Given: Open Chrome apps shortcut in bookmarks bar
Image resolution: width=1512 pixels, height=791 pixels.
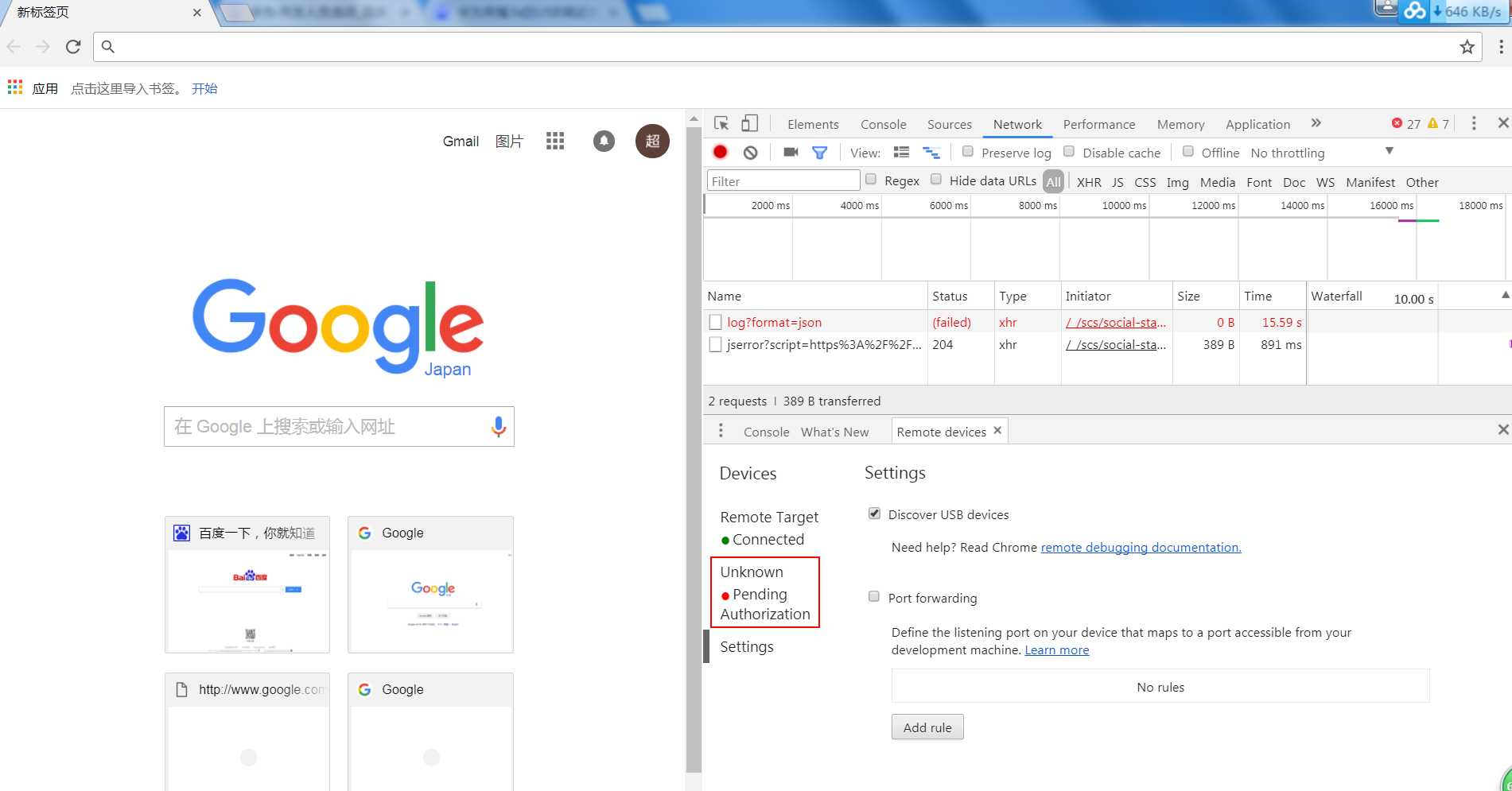Looking at the screenshot, I should click(x=33, y=88).
